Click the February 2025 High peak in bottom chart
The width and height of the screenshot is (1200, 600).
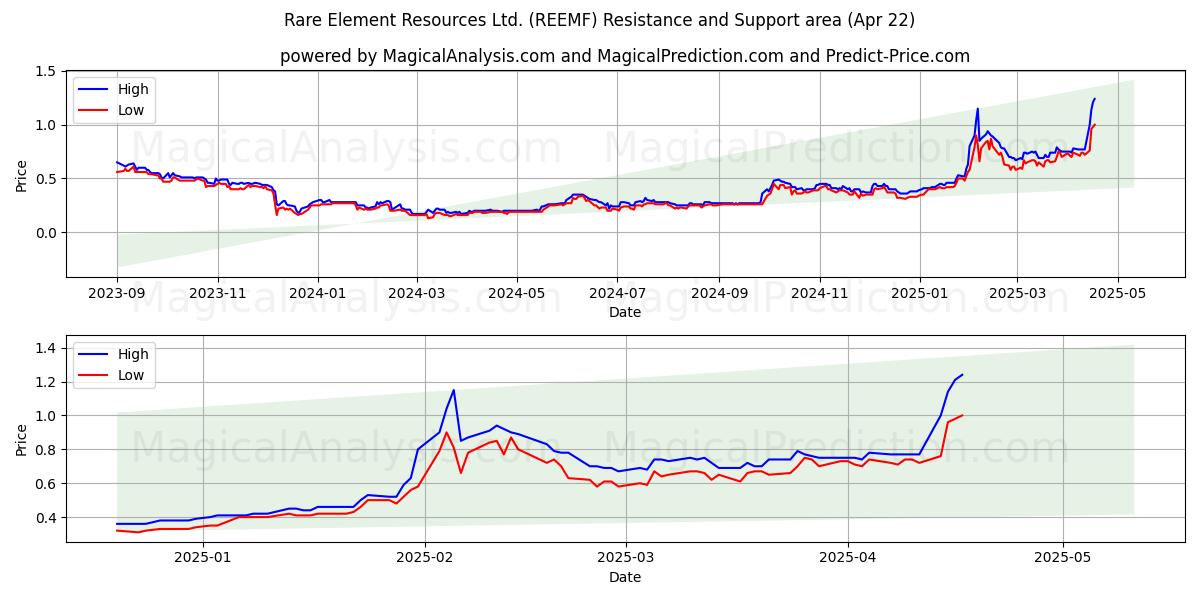pos(453,390)
